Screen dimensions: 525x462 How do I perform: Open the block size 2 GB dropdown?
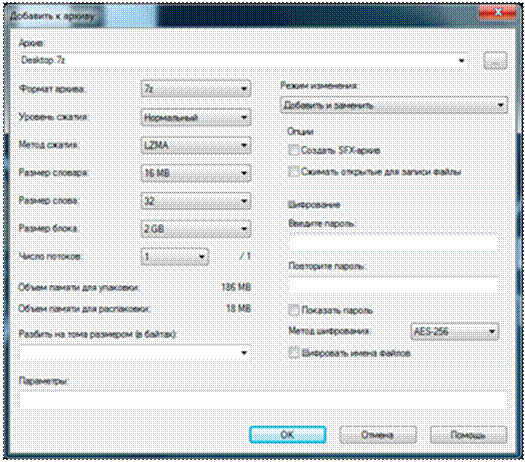pos(196,229)
